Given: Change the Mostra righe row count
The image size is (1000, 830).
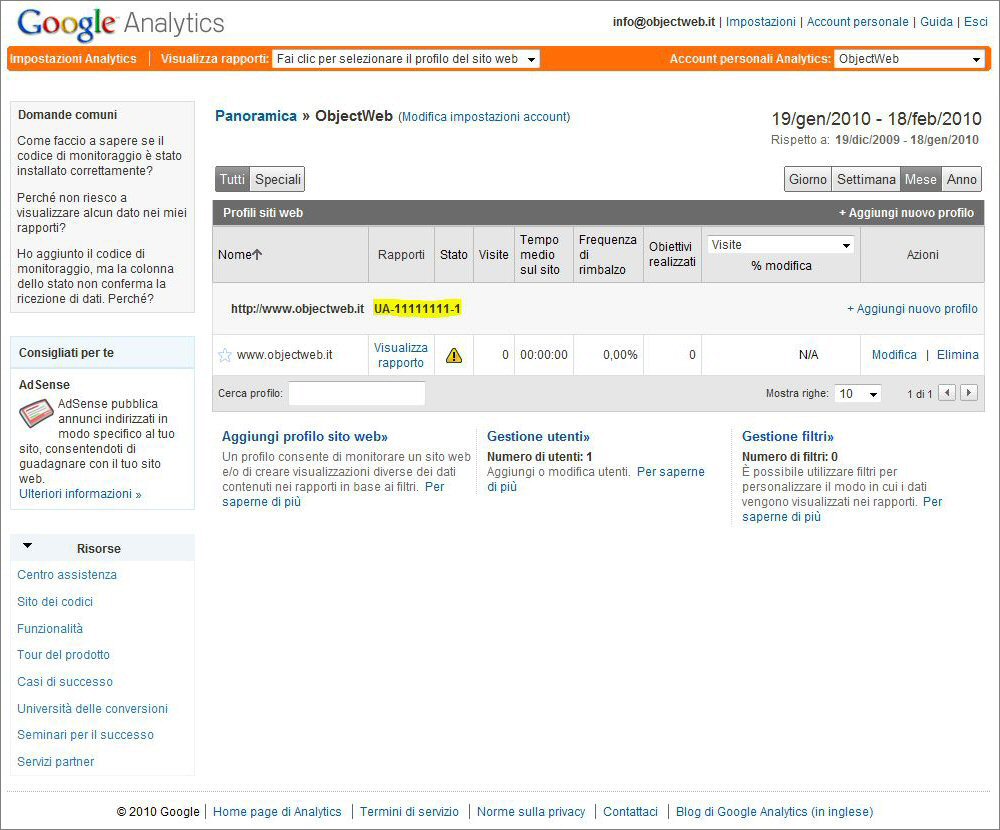Looking at the screenshot, I should [859, 394].
